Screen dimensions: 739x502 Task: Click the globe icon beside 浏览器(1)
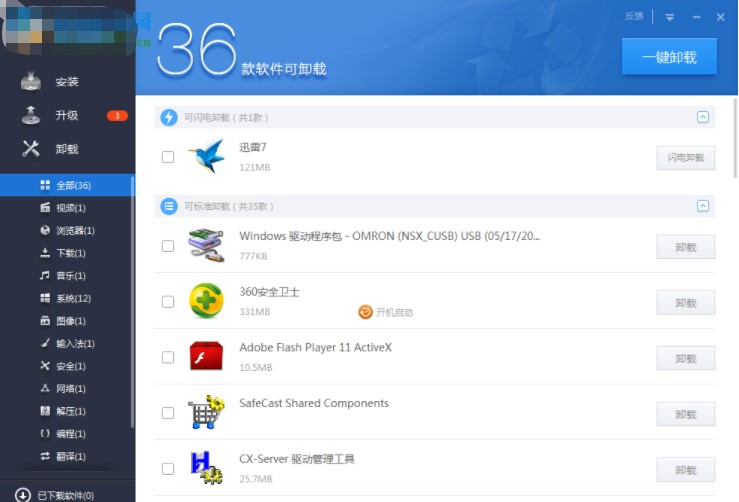coord(45,230)
